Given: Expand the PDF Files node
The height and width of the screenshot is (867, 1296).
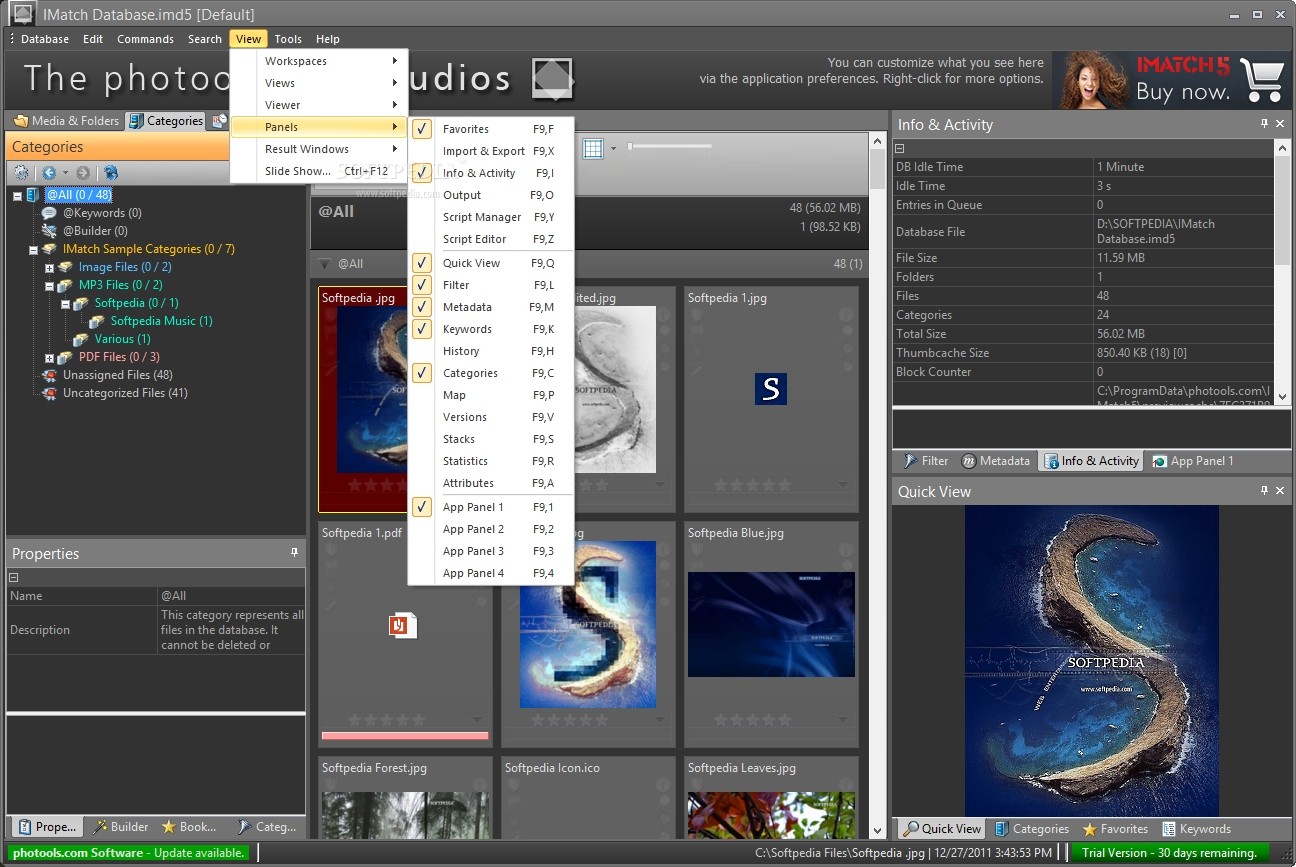Looking at the screenshot, I should coord(50,357).
